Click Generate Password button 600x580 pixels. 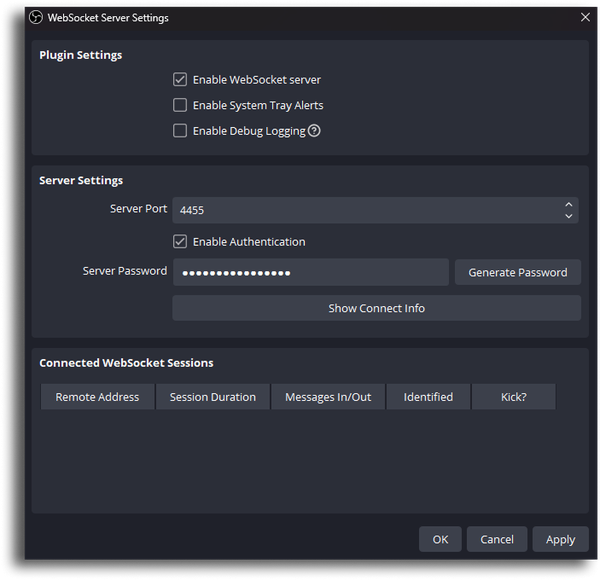[518, 272]
